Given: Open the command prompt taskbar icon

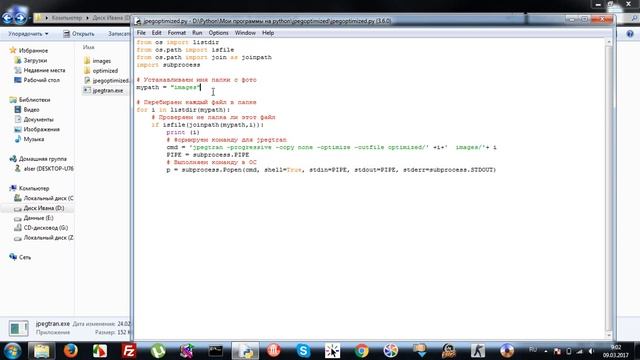Looking at the screenshot, I should [x=216, y=351].
